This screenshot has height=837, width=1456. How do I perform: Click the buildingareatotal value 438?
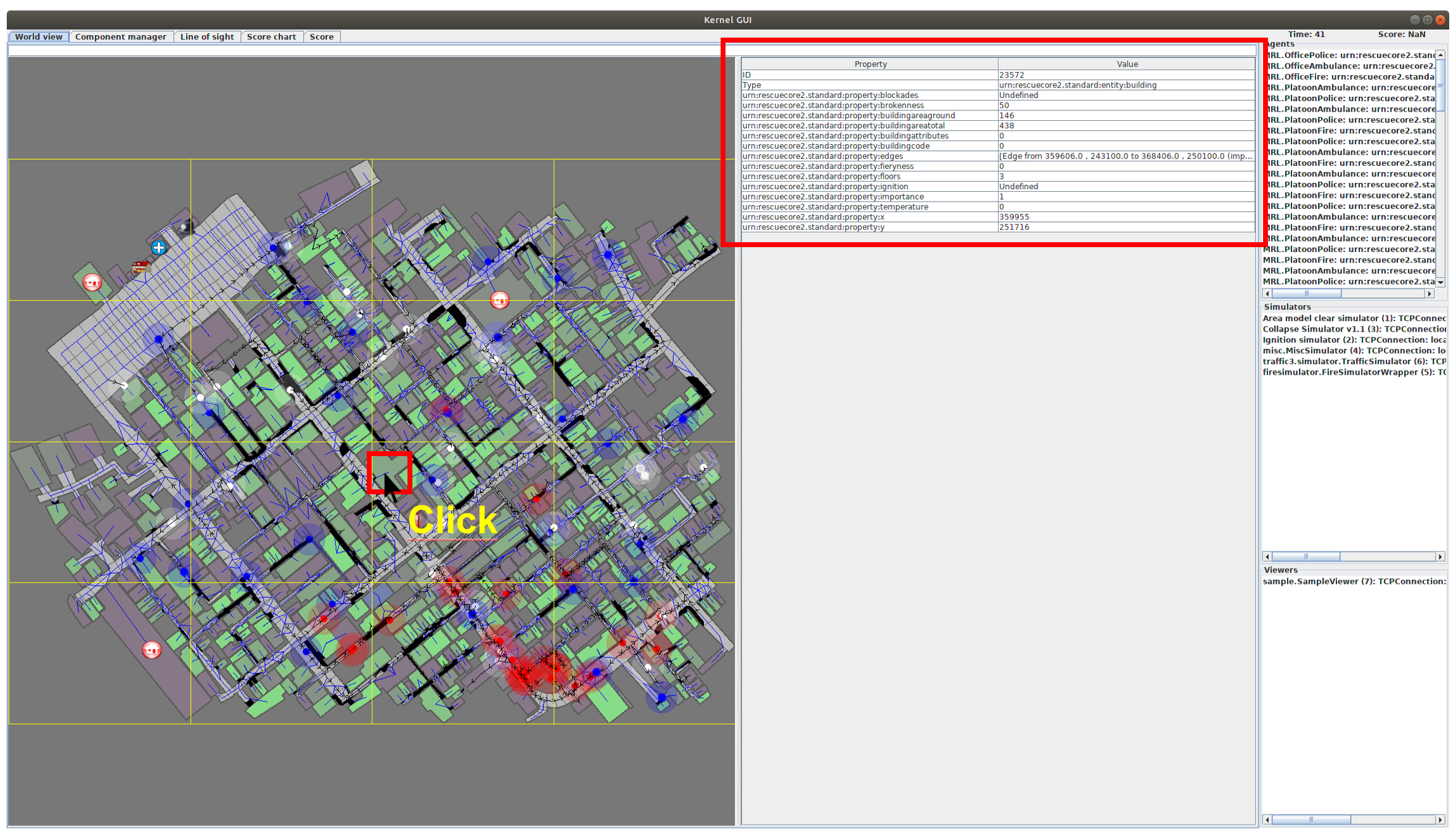(x=1127, y=126)
